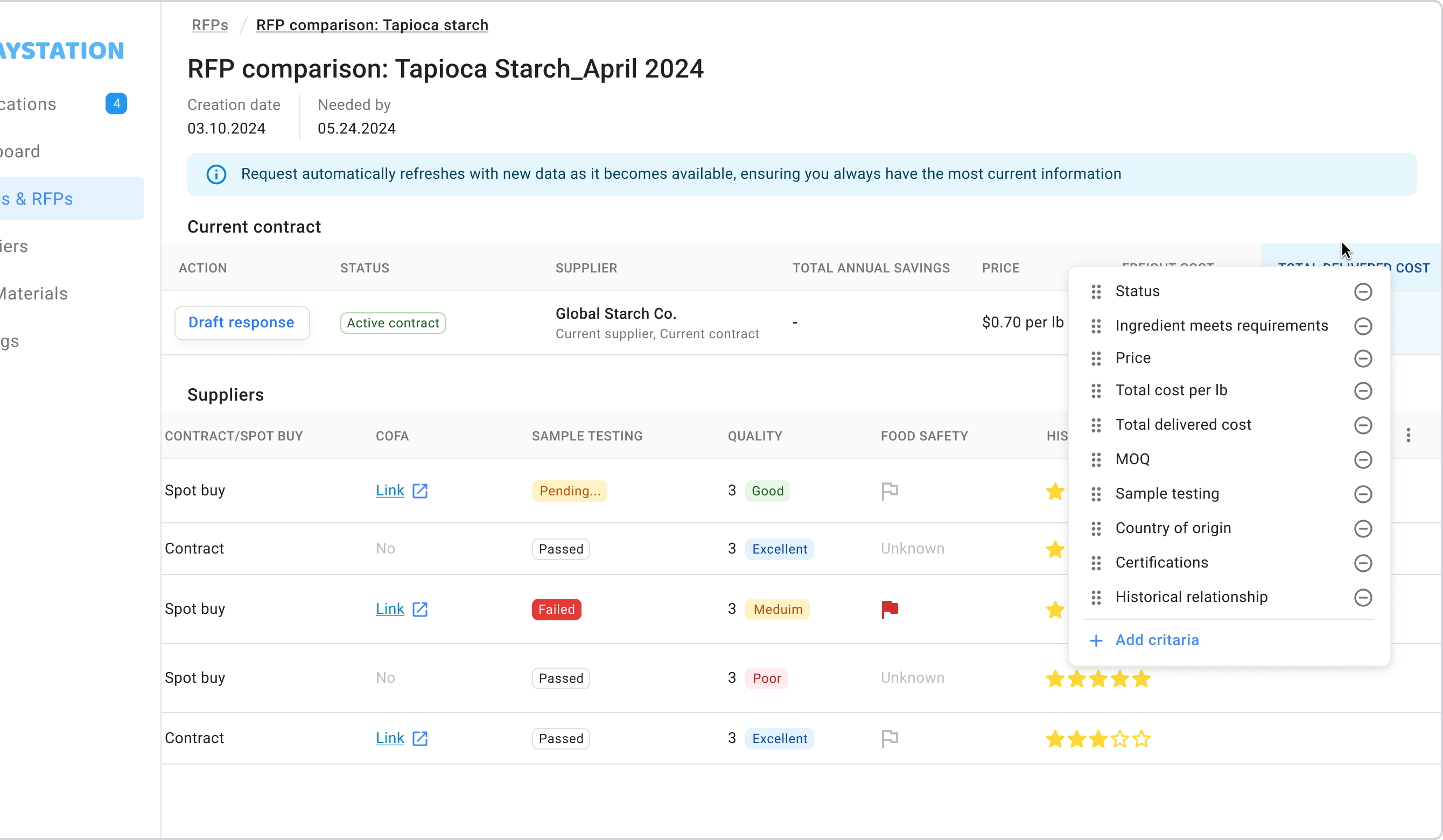Viewport: 1443px width, 840px height.
Task: Remove Ingredient meets requirements criterion
Action: click(x=1363, y=326)
